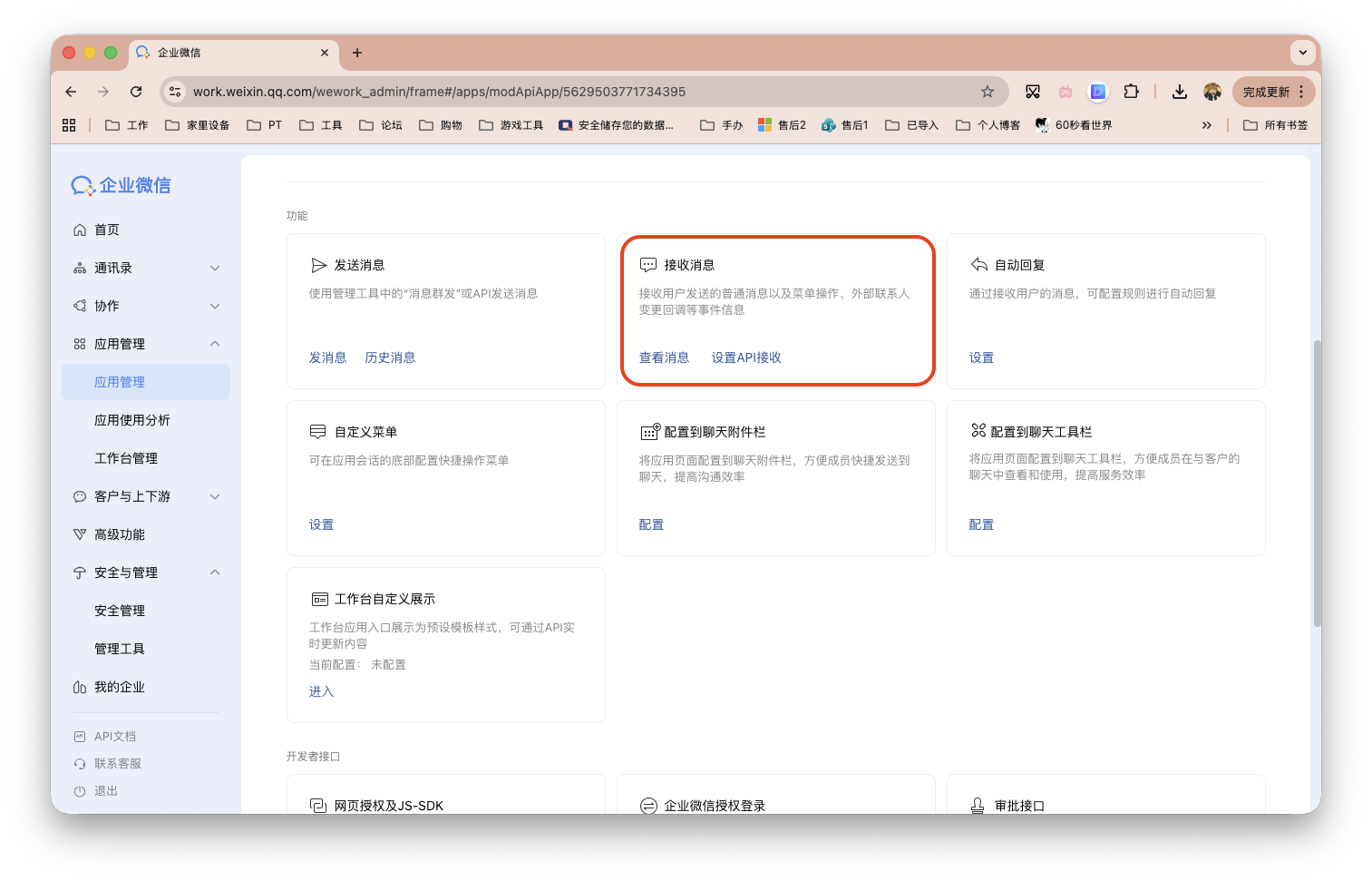Click the 企业微信授权登录 circle icon
Viewport: 1372px width, 881px height.
pos(647,804)
